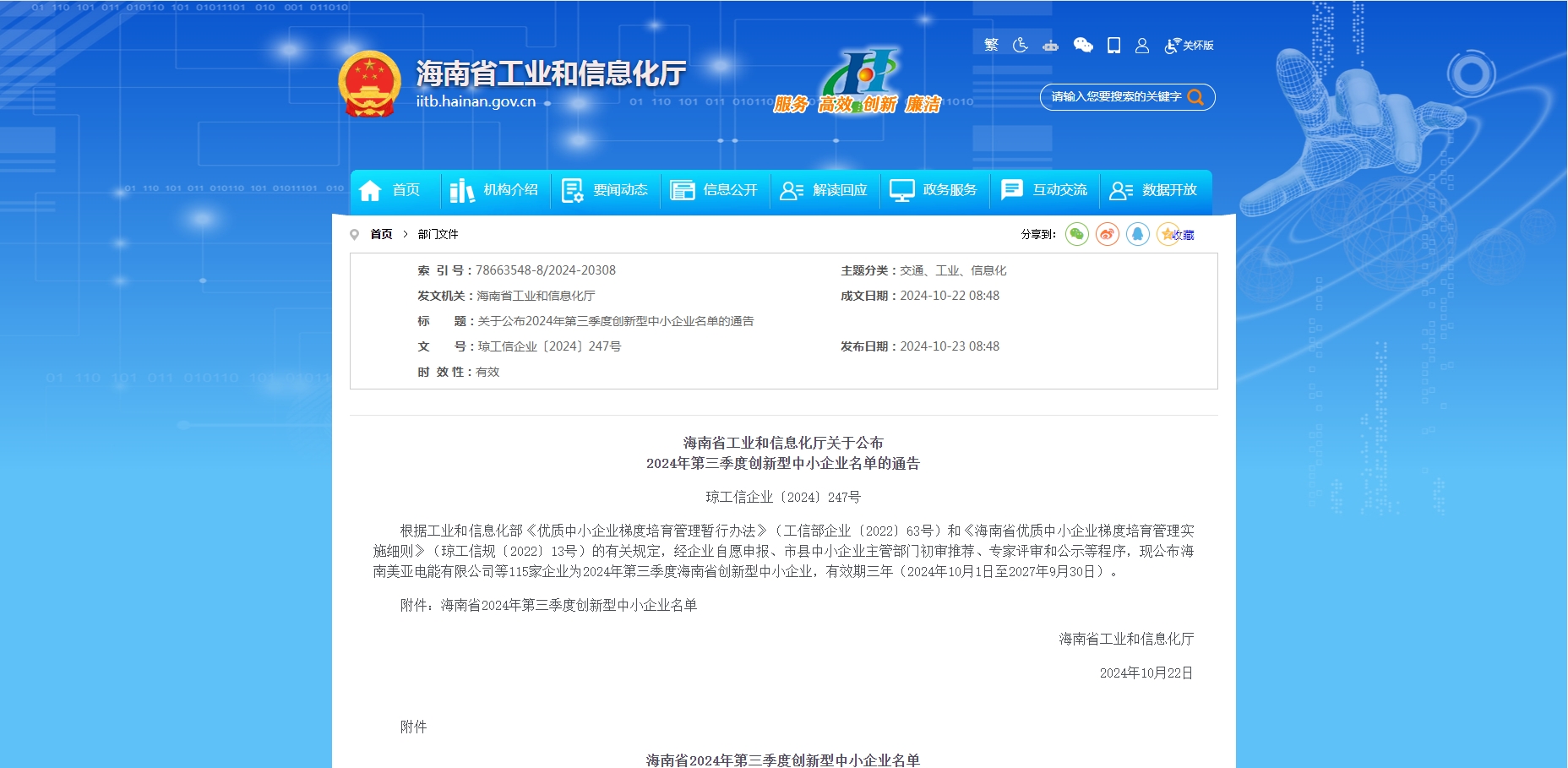Focus the keyword search input field

[x=1115, y=97]
